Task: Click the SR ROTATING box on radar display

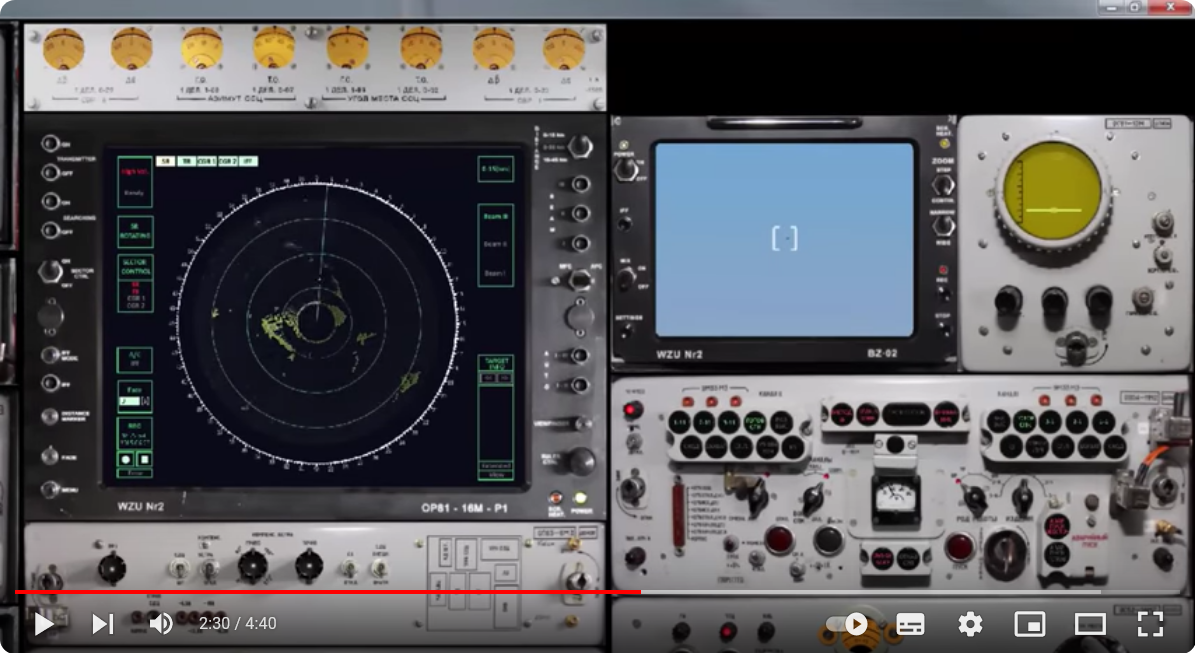Action: (x=135, y=231)
